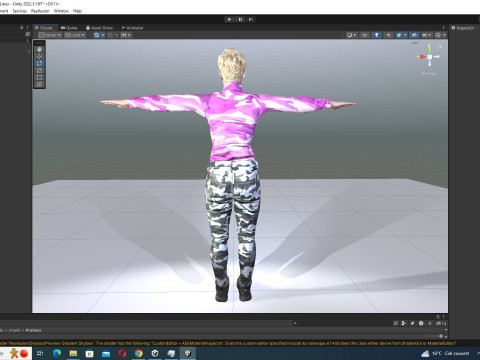Start Play mode with the Play button
The height and width of the screenshot is (360, 480).
pos(229,19)
